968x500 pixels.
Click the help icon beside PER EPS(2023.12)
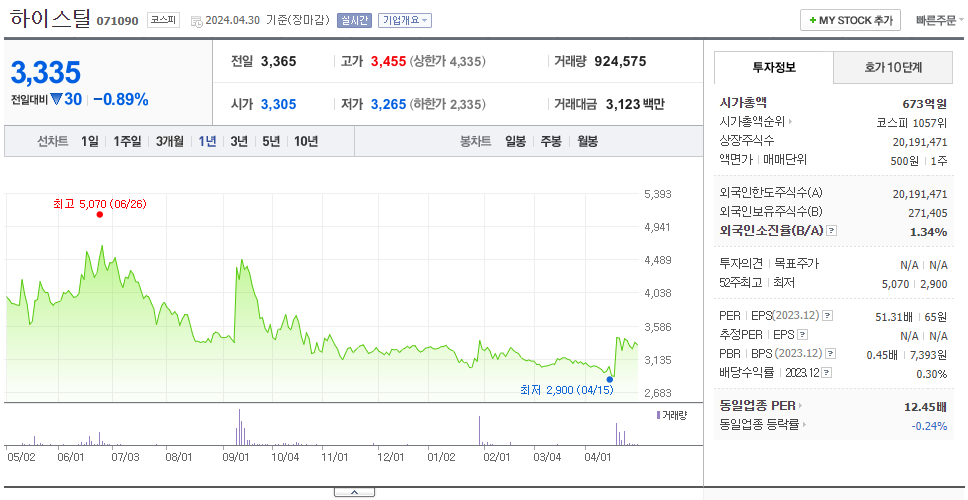(827, 316)
